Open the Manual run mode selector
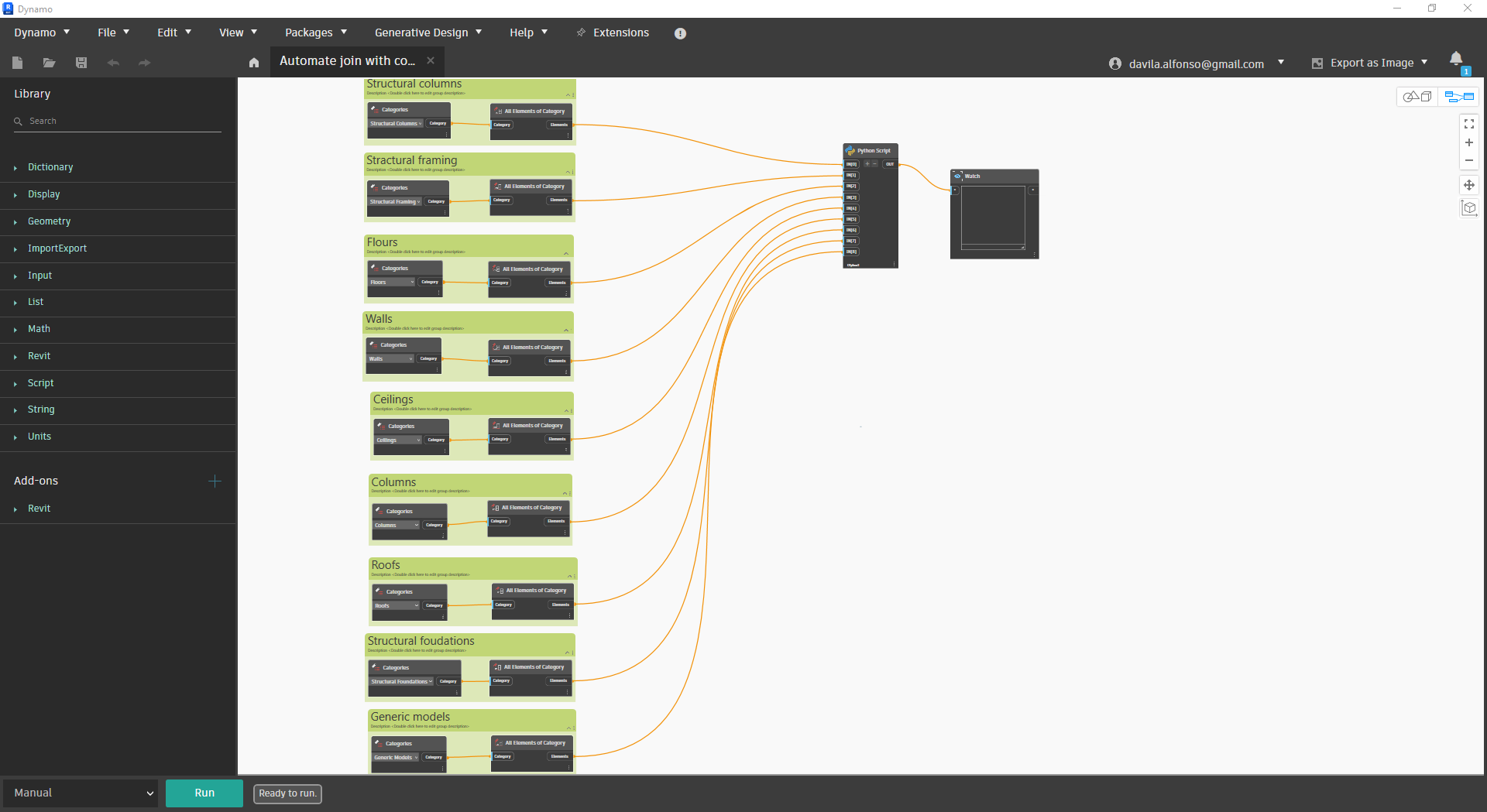 coord(80,793)
